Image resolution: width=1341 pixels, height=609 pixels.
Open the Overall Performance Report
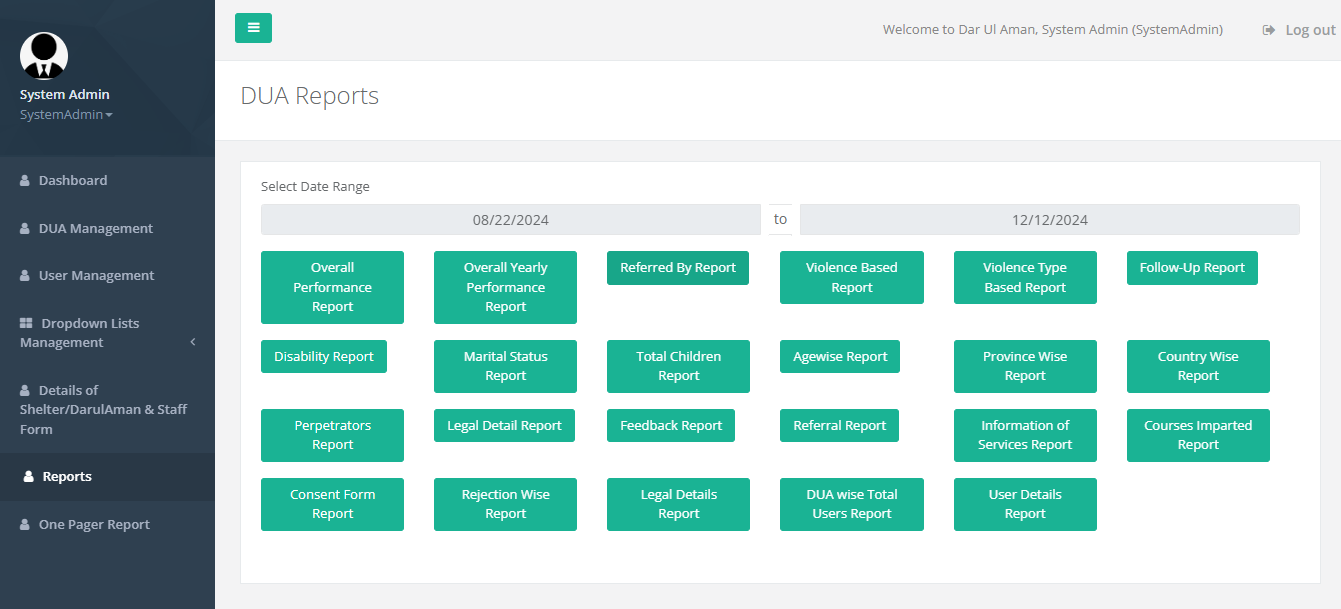(x=332, y=287)
